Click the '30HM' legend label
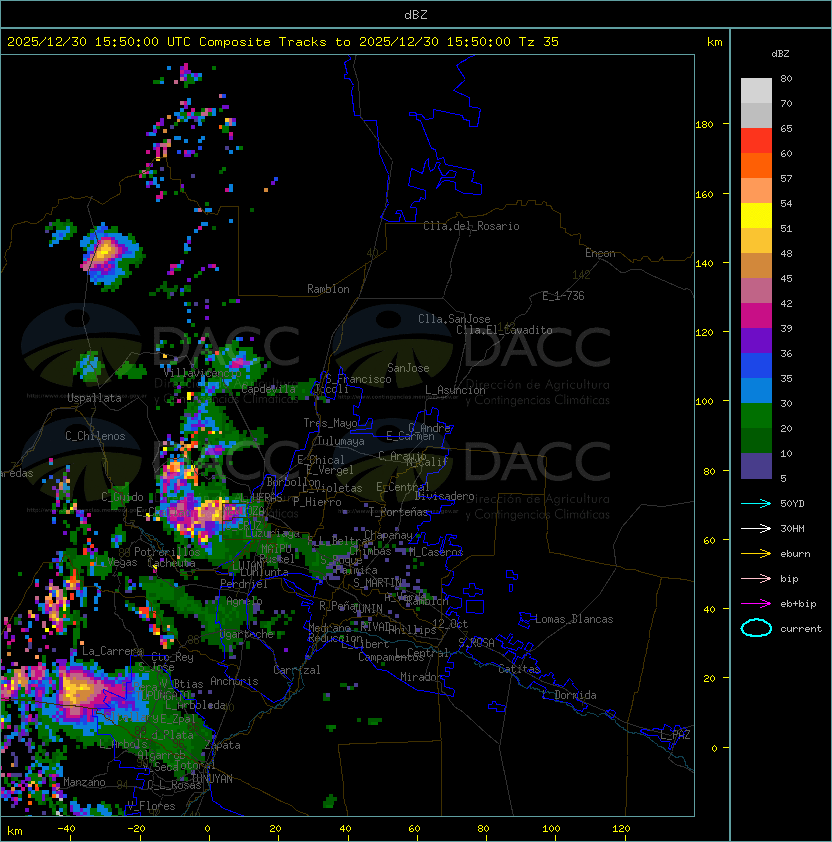 point(792,528)
